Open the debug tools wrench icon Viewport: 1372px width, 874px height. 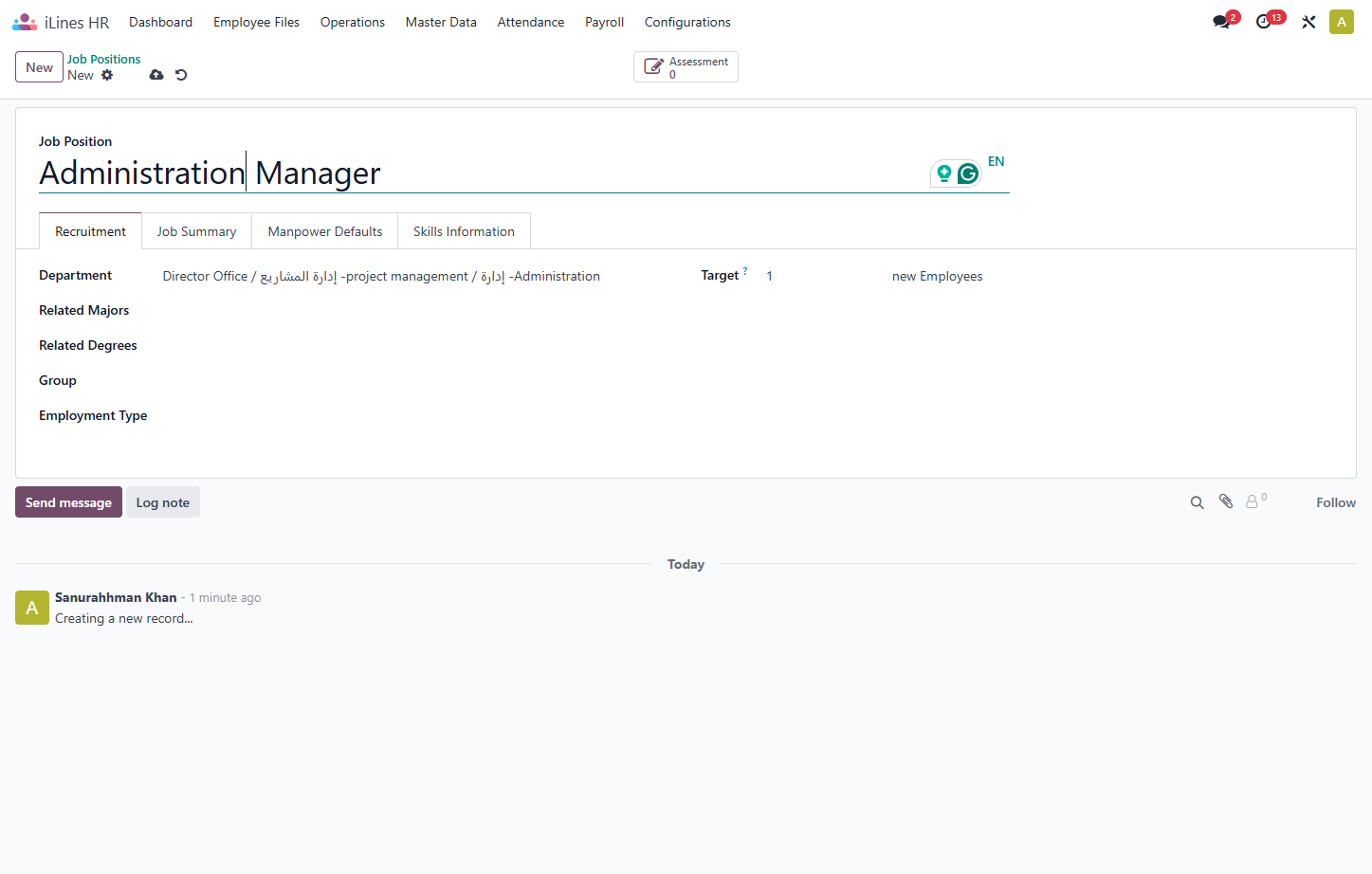tap(1308, 22)
